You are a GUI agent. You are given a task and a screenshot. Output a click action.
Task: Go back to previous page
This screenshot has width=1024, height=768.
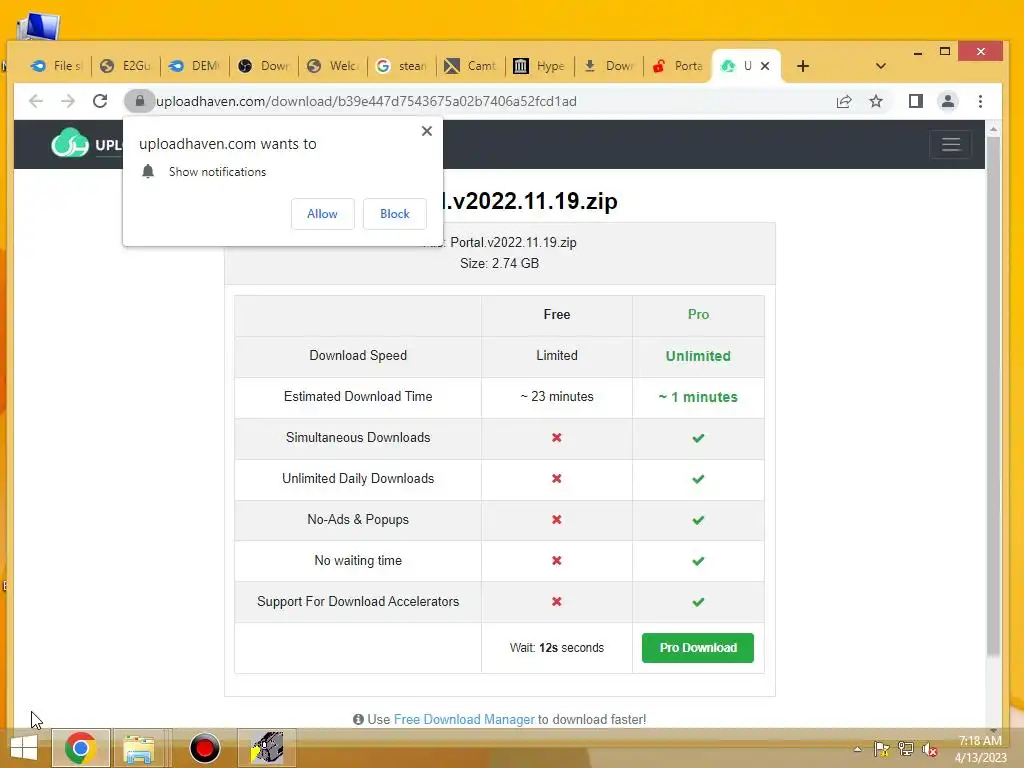36,101
